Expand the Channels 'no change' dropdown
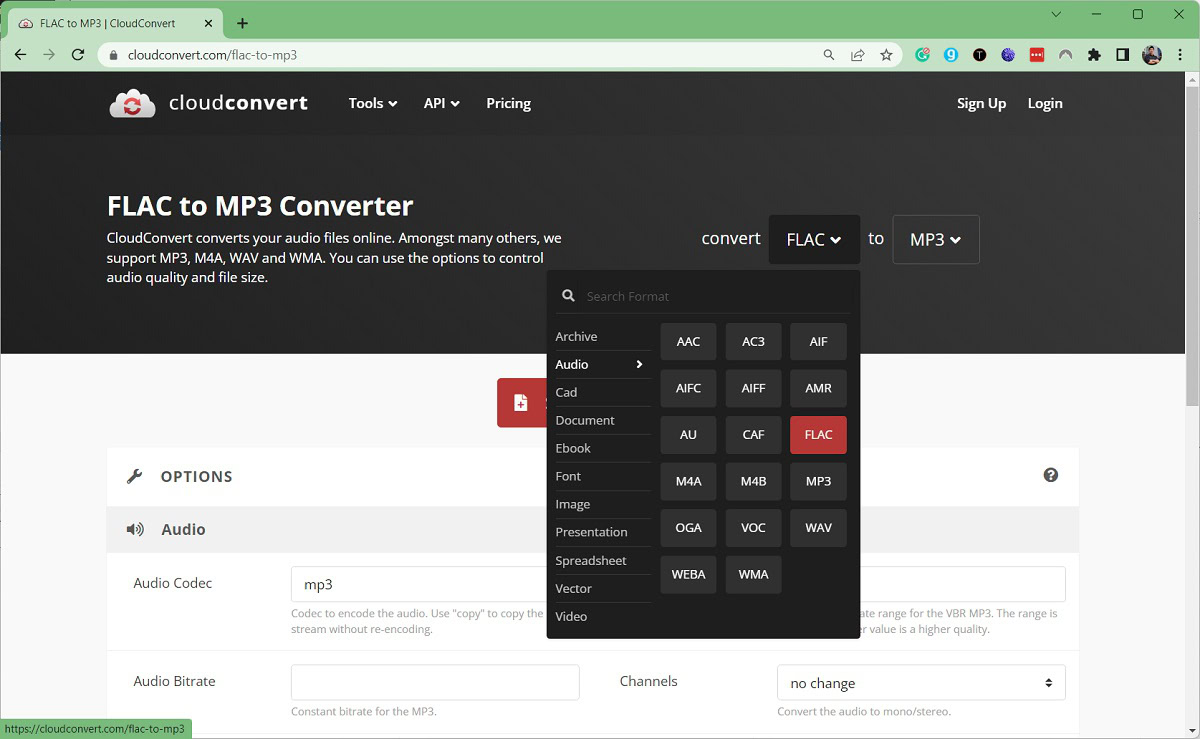 pos(920,683)
